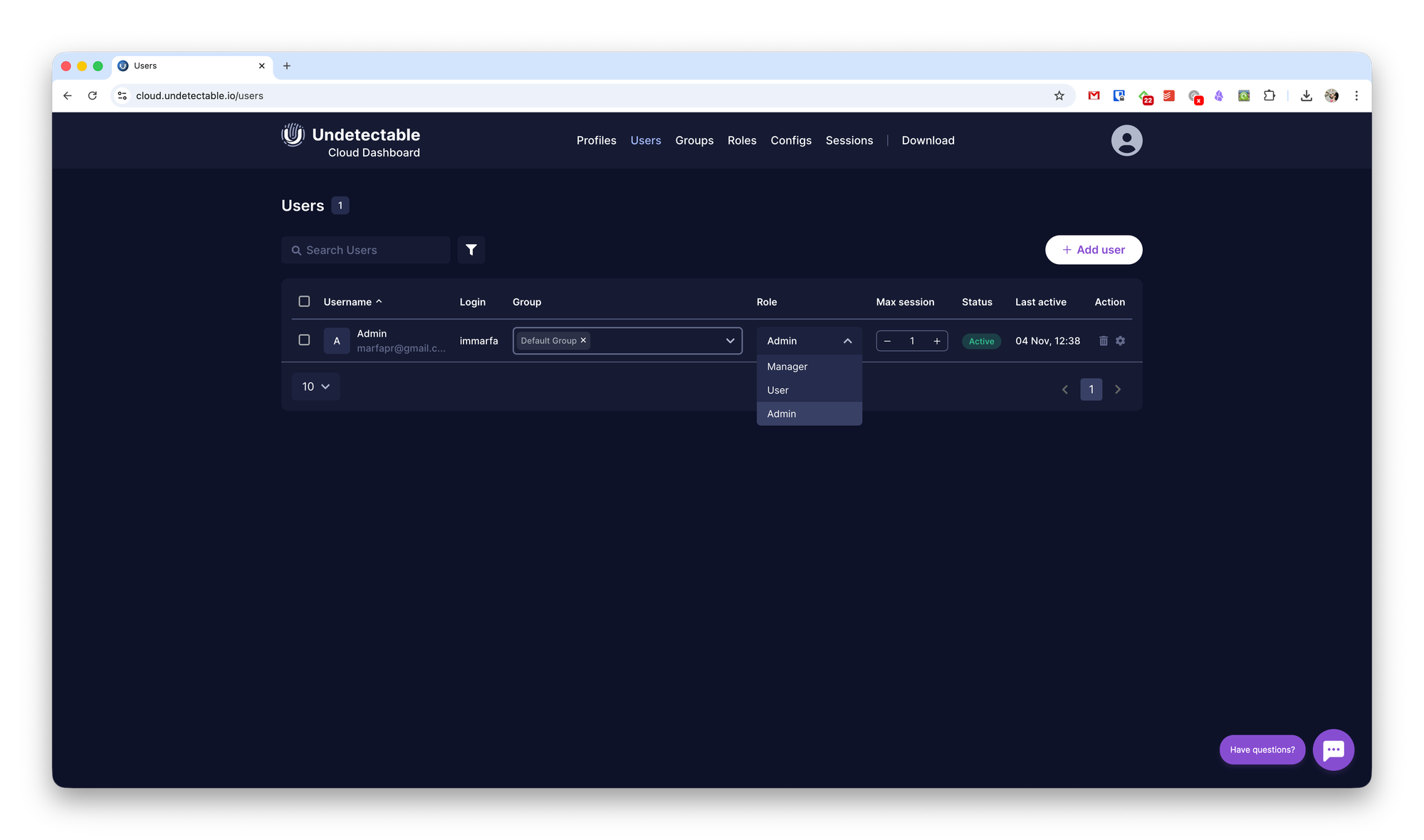1424x840 pixels.
Task: Sort by Username column header
Action: click(347, 302)
